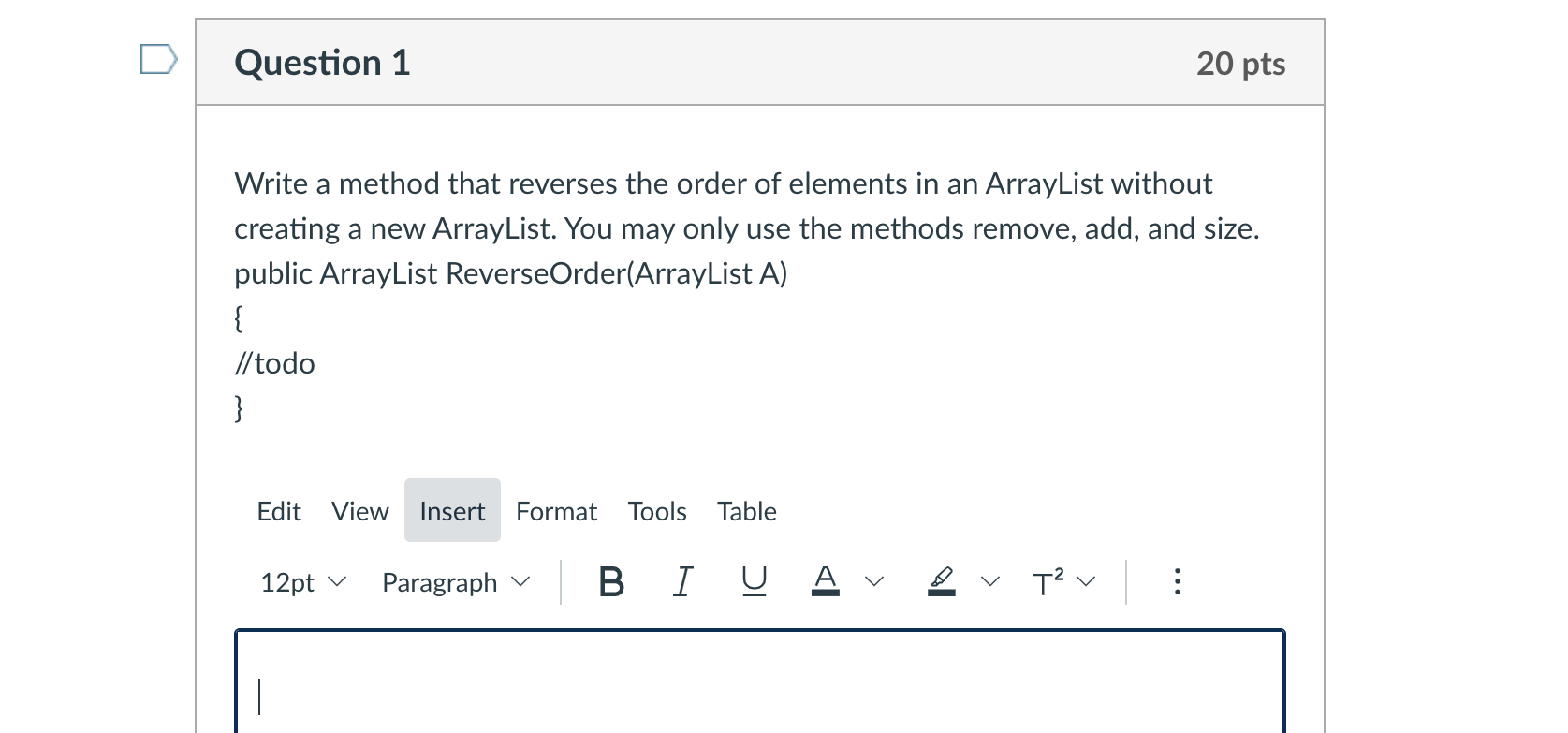Open the Tools menu
The height and width of the screenshot is (733, 1568).
[657, 511]
